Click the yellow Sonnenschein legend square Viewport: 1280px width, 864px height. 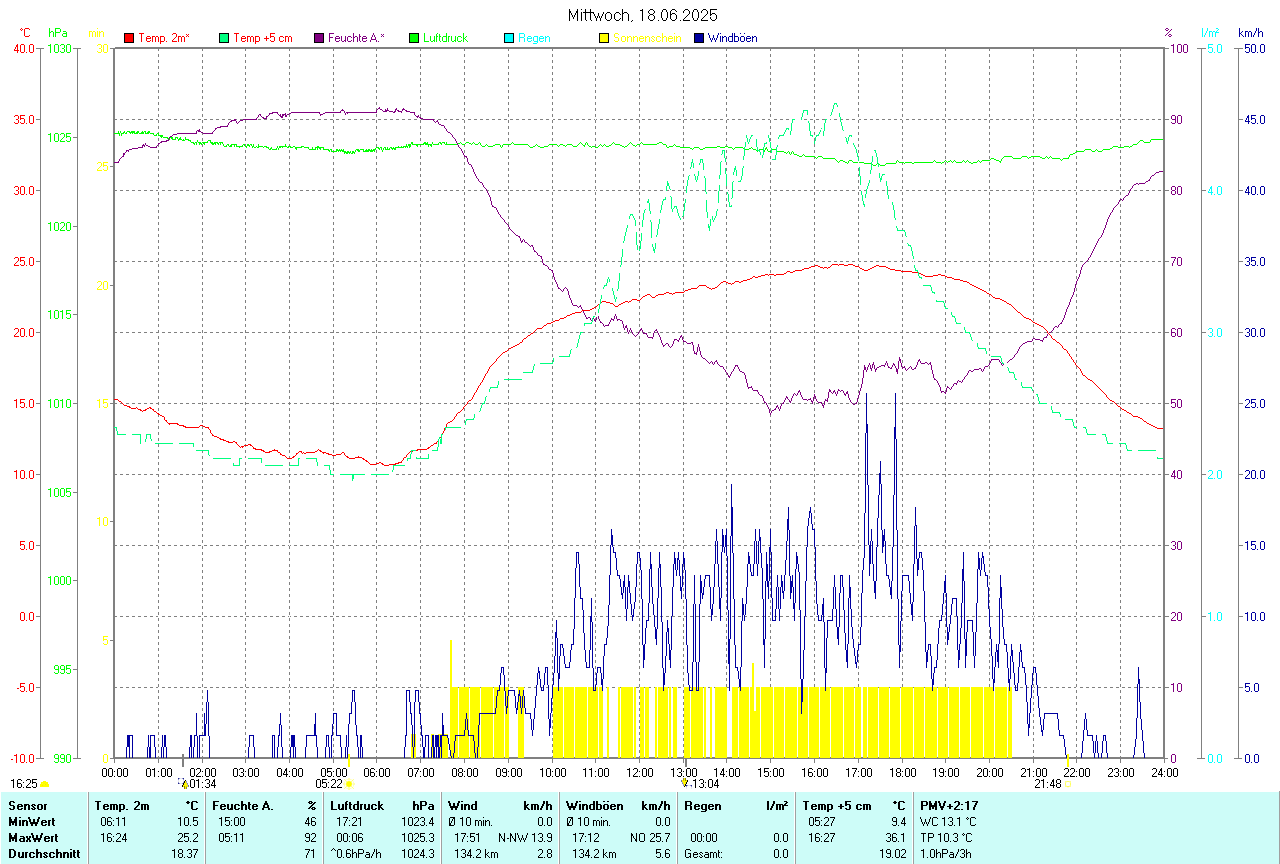tap(604, 38)
